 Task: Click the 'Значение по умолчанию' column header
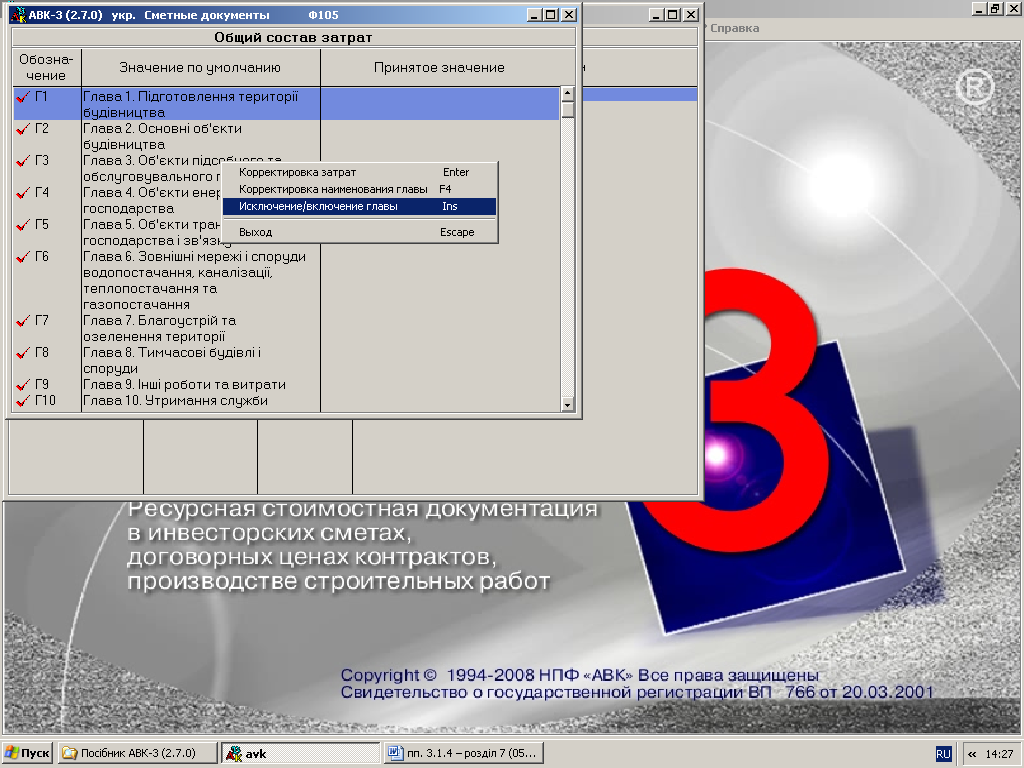click(x=200, y=67)
